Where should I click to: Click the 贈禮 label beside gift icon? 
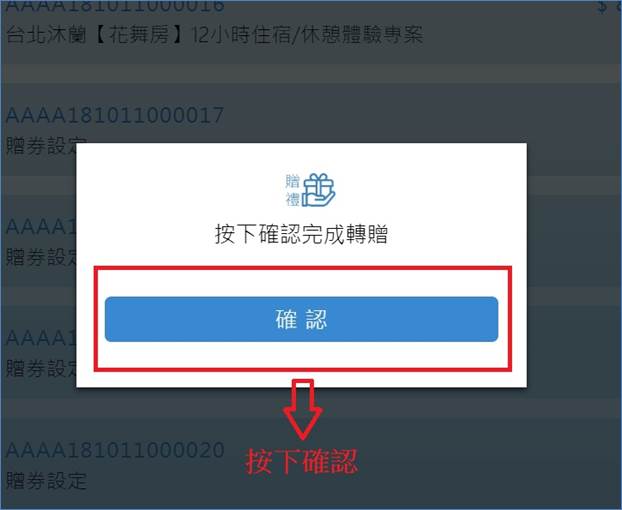coord(292,190)
